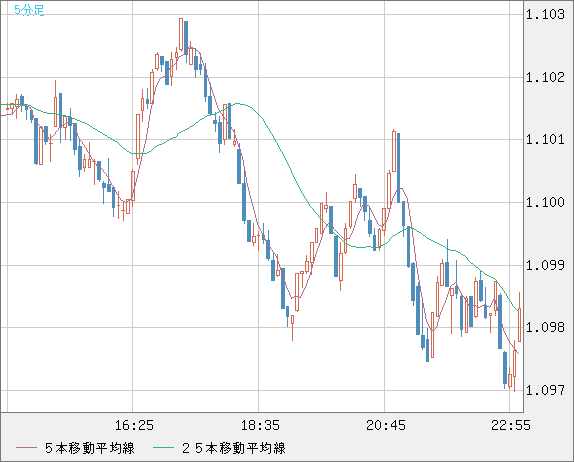Click the 18:35 time axis label

(260, 425)
